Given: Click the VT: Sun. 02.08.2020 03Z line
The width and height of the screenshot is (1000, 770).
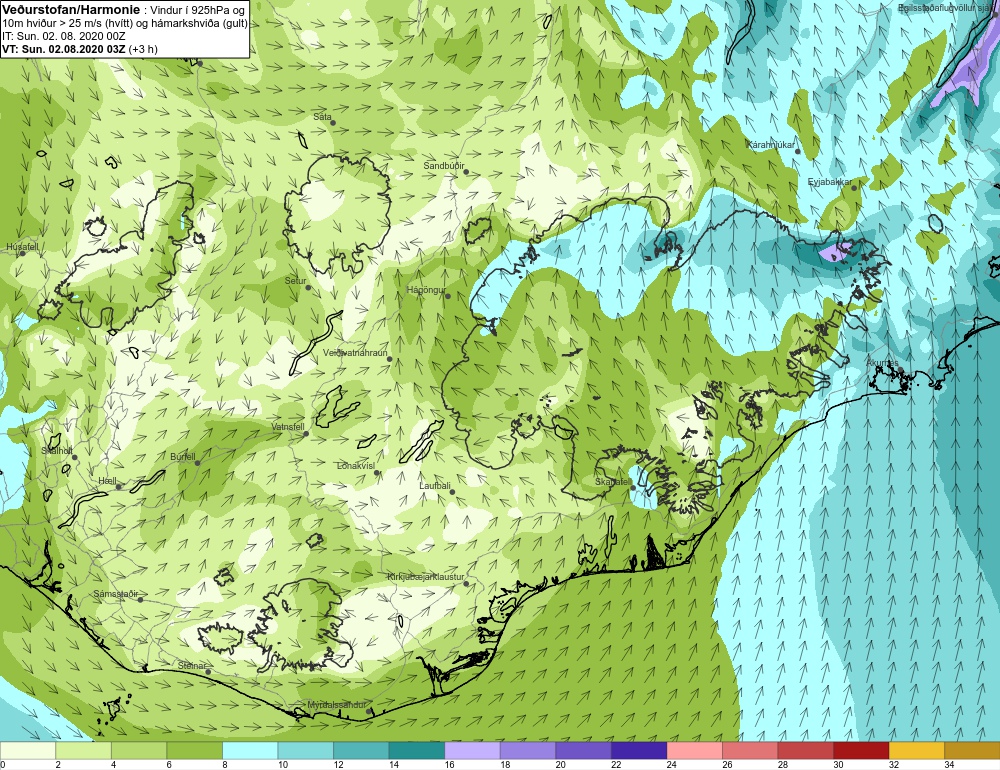Looking at the screenshot, I should tap(80, 49).
